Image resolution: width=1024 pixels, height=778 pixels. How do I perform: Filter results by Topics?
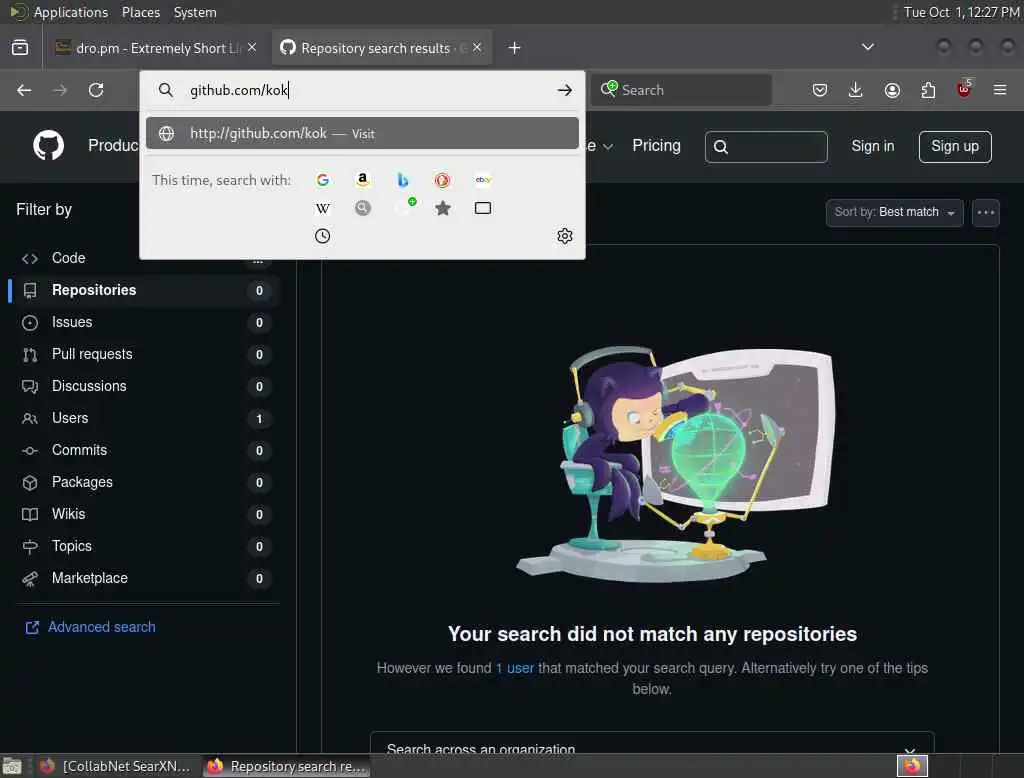coord(144,546)
